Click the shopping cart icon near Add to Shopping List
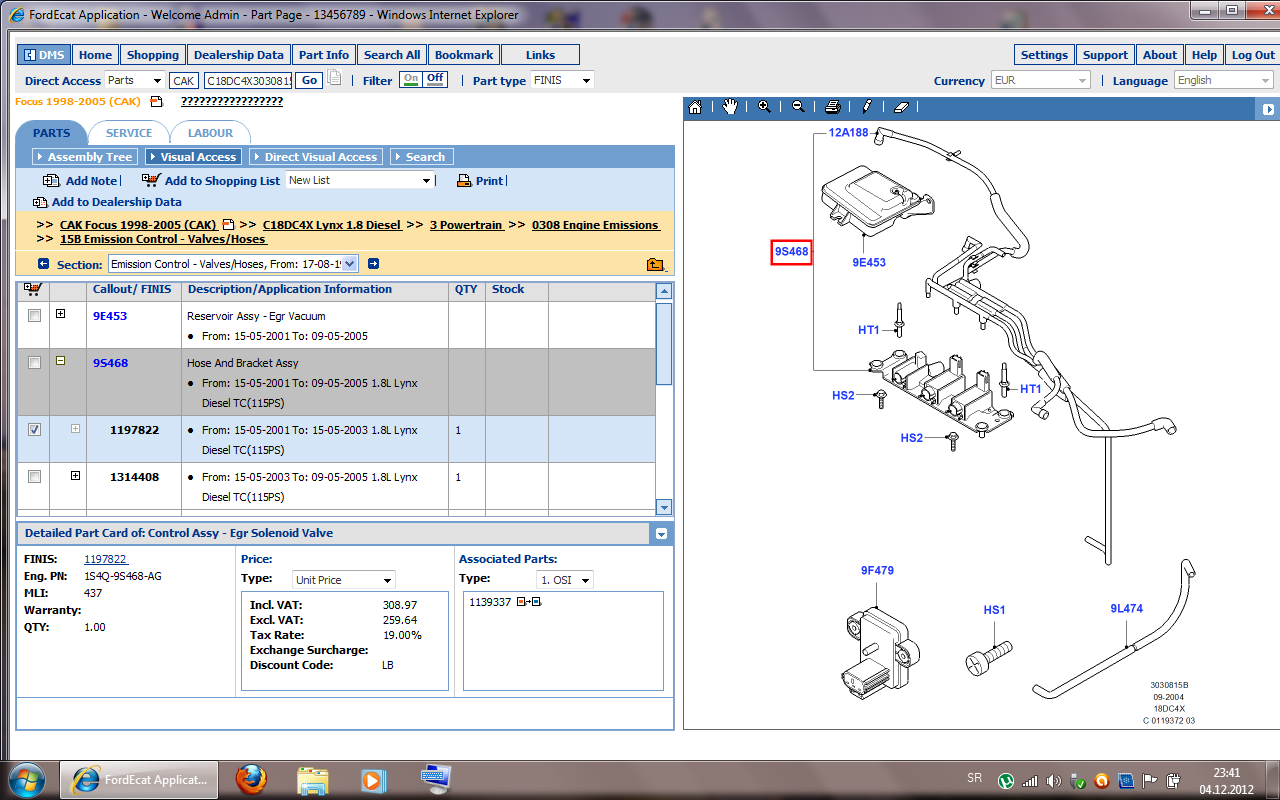This screenshot has width=1280, height=800. tap(151, 180)
